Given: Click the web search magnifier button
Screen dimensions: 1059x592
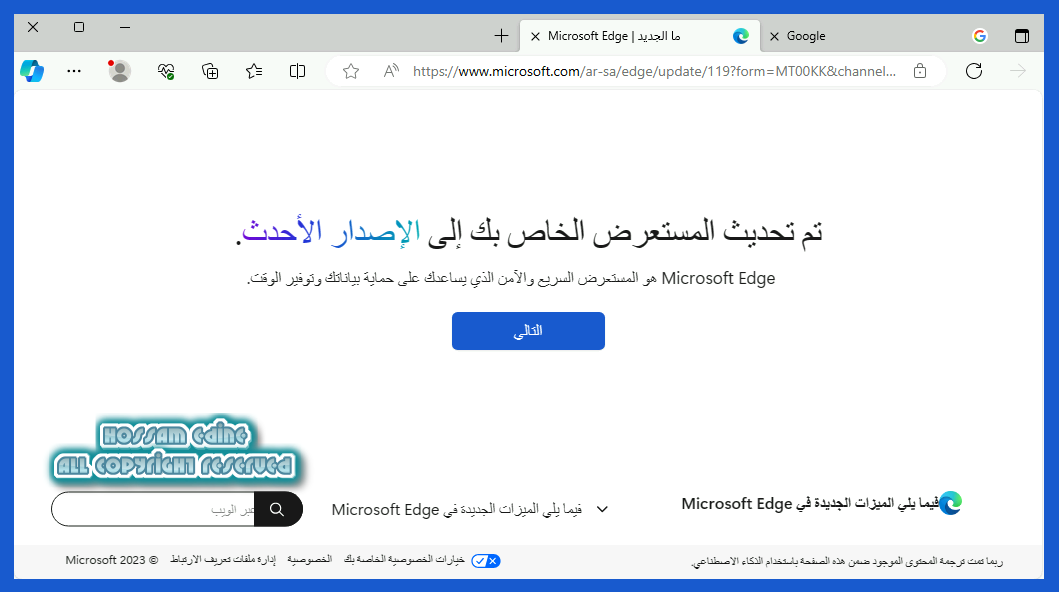Looking at the screenshot, I should pyautogui.click(x=278, y=509).
